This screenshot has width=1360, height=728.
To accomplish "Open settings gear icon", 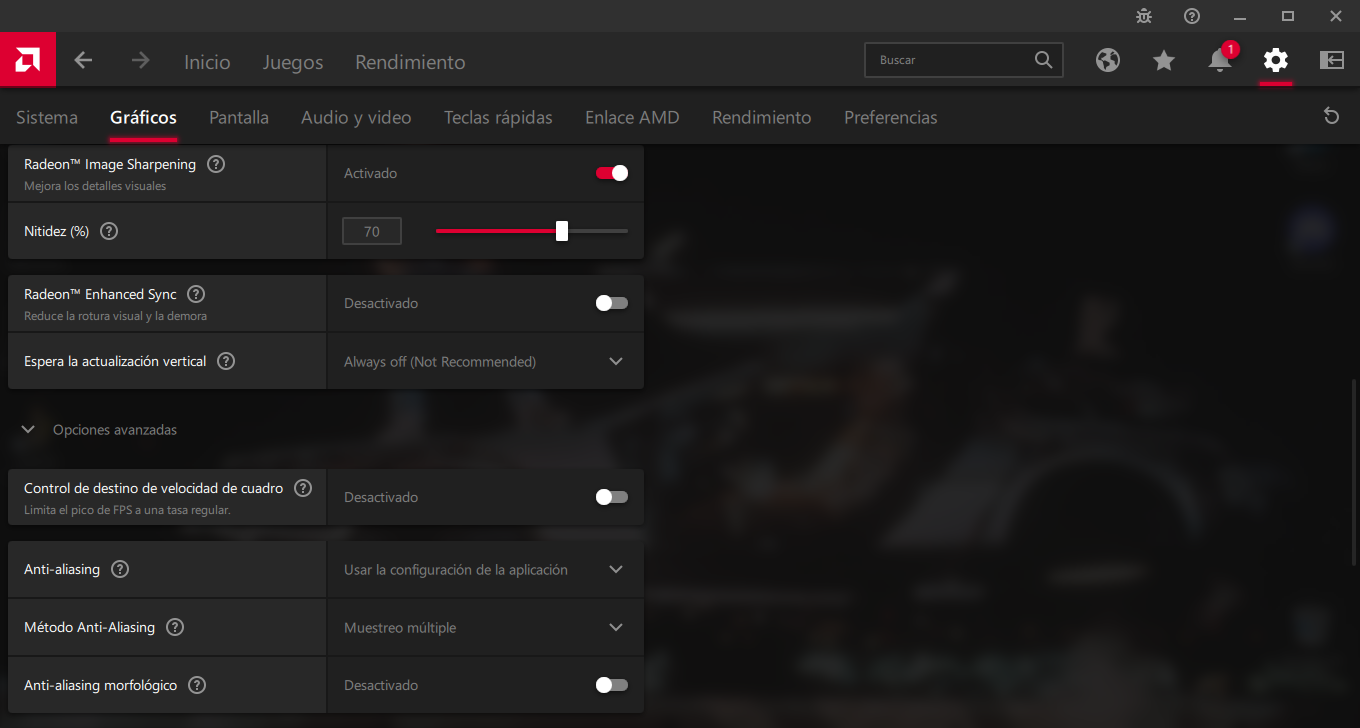I will [x=1276, y=60].
